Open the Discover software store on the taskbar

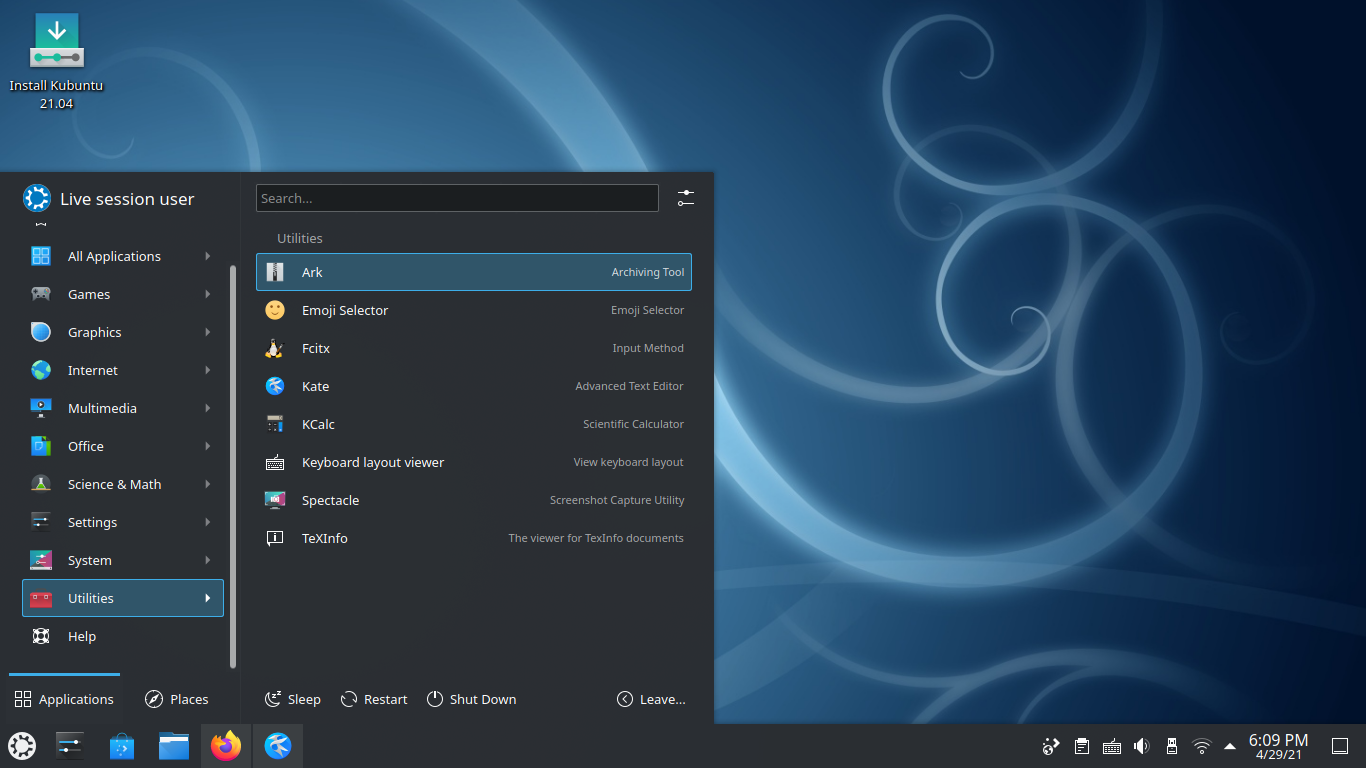click(x=122, y=746)
